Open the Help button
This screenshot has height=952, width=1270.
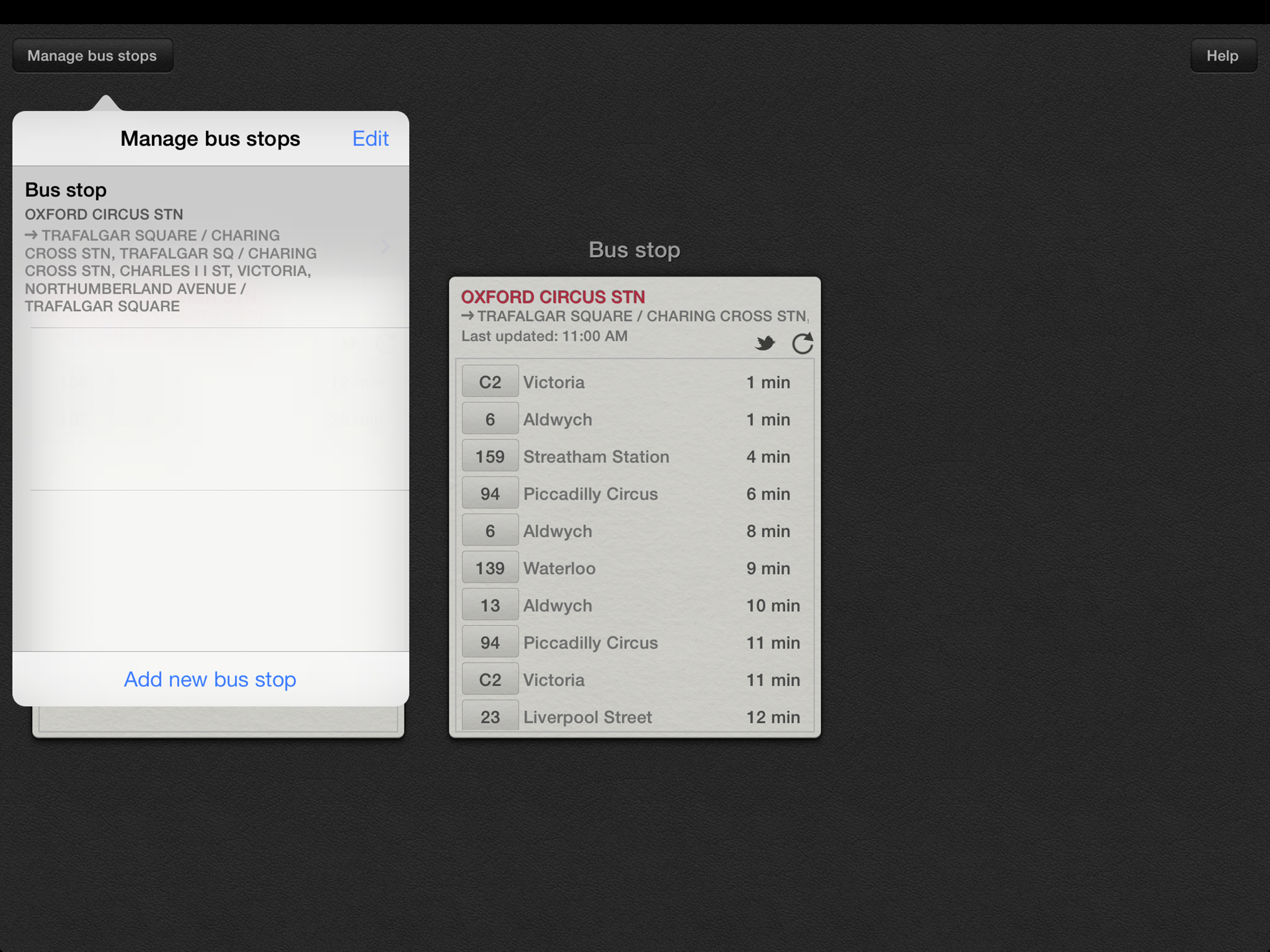tap(1223, 56)
